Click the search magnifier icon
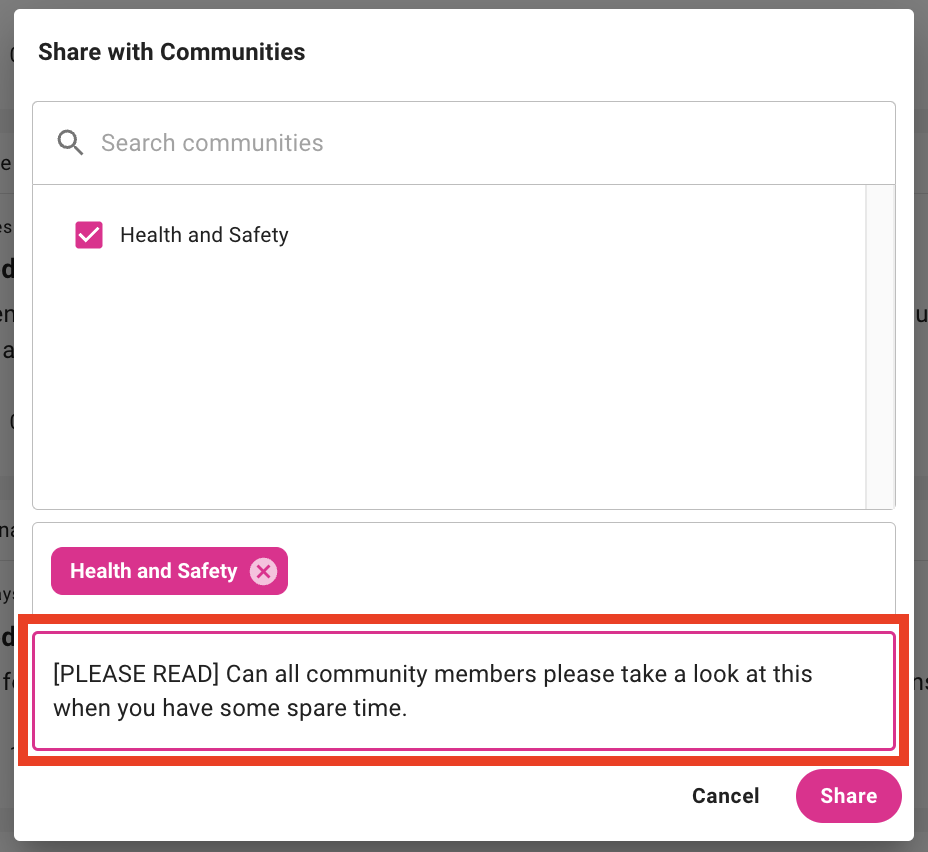 coord(70,143)
